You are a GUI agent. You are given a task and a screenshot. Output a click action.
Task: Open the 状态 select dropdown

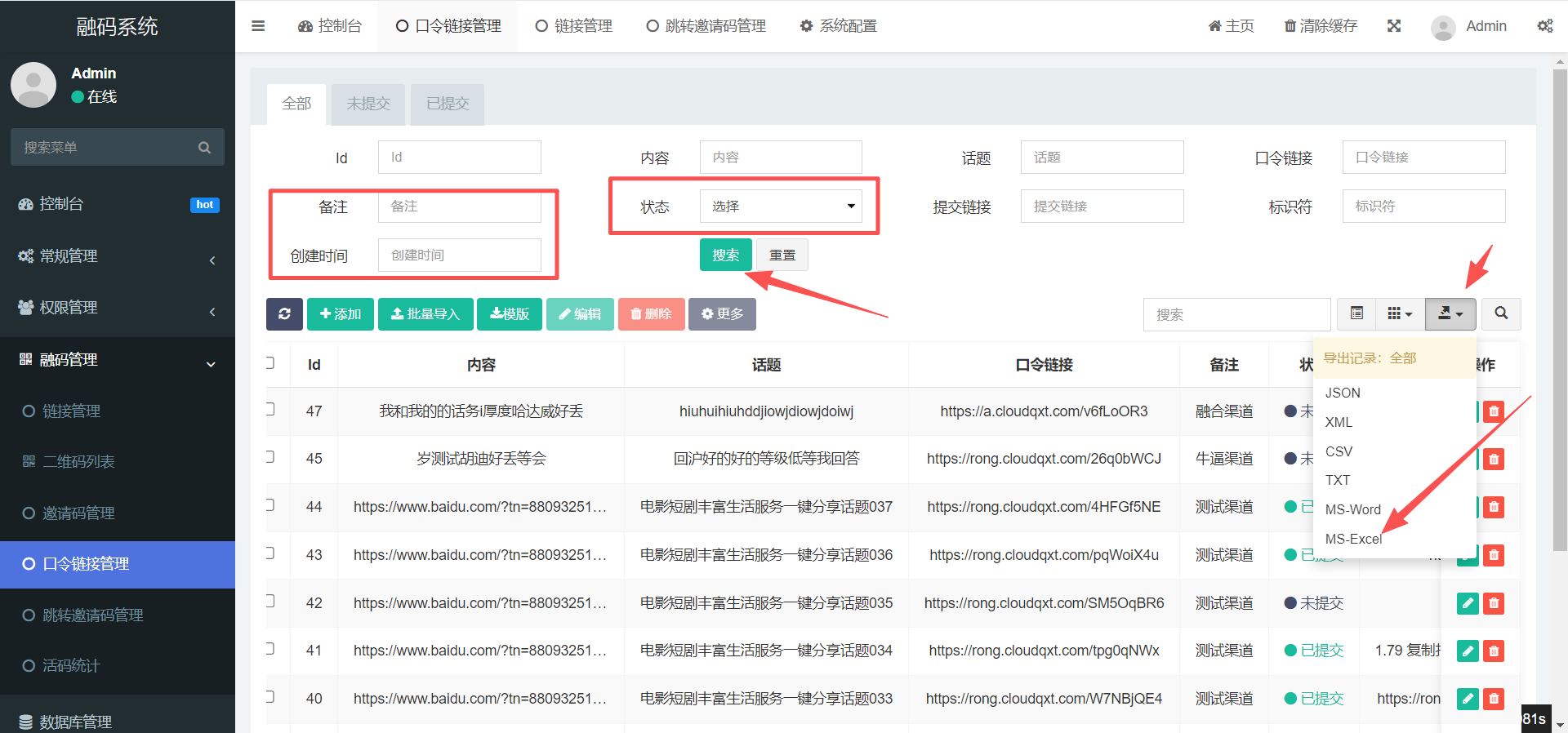click(x=780, y=207)
